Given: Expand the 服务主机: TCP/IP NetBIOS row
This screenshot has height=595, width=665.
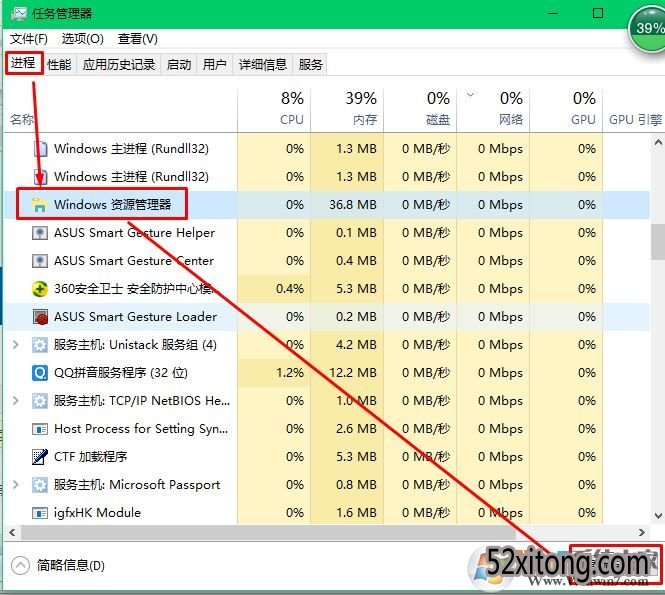Looking at the screenshot, I should (x=16, y=401).
